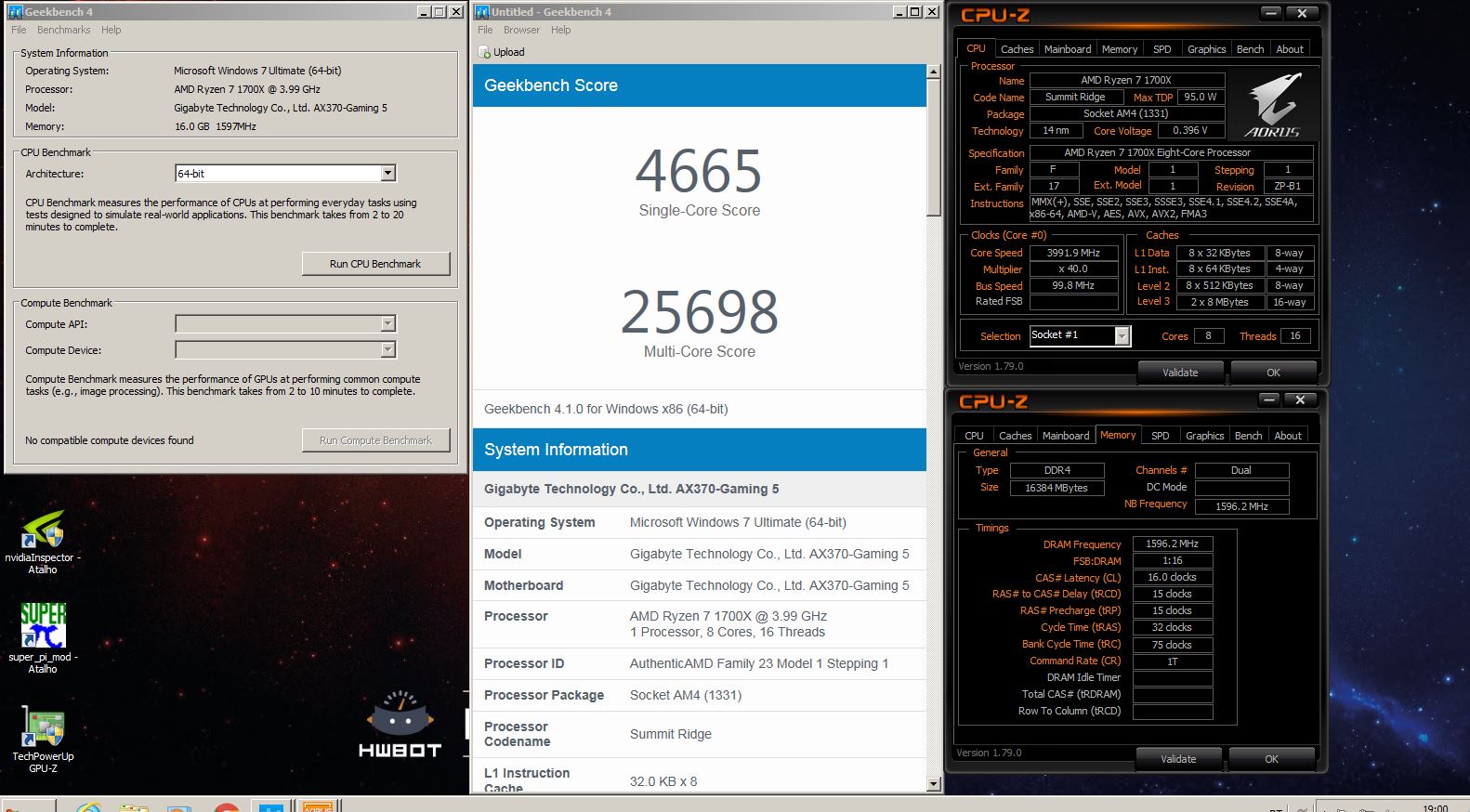This screenshot has width=1470, height=812.
Task: Switch to Memory tab in upper CPU-Z window
Action: (1119, 49)
